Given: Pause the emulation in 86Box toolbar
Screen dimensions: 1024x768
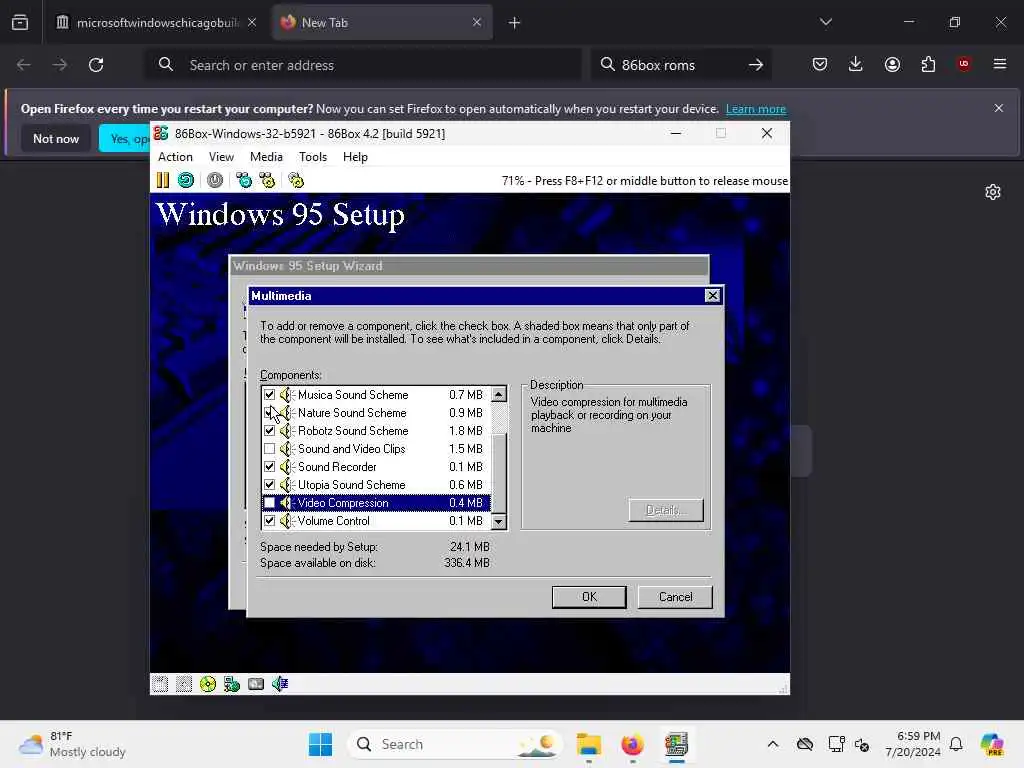Looking at the screenshot, I should 163,180.
